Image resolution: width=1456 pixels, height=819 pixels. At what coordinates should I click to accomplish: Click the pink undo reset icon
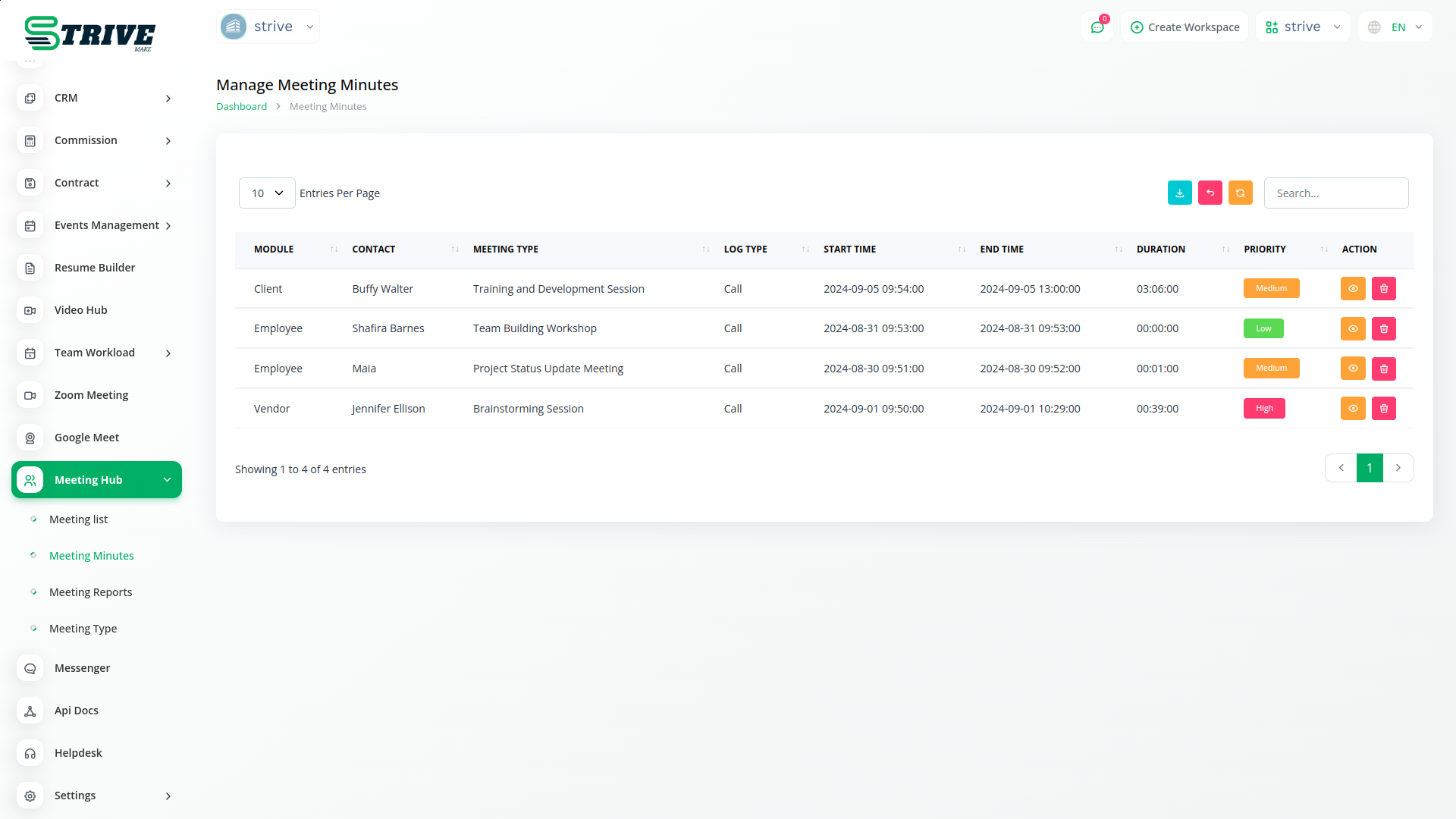click(1210, 193)
